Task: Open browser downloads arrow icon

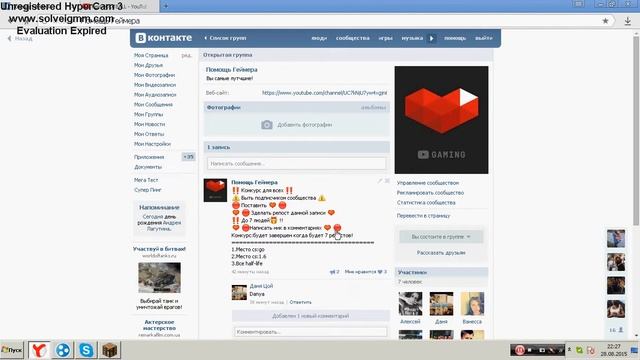Action: point(627,21)
